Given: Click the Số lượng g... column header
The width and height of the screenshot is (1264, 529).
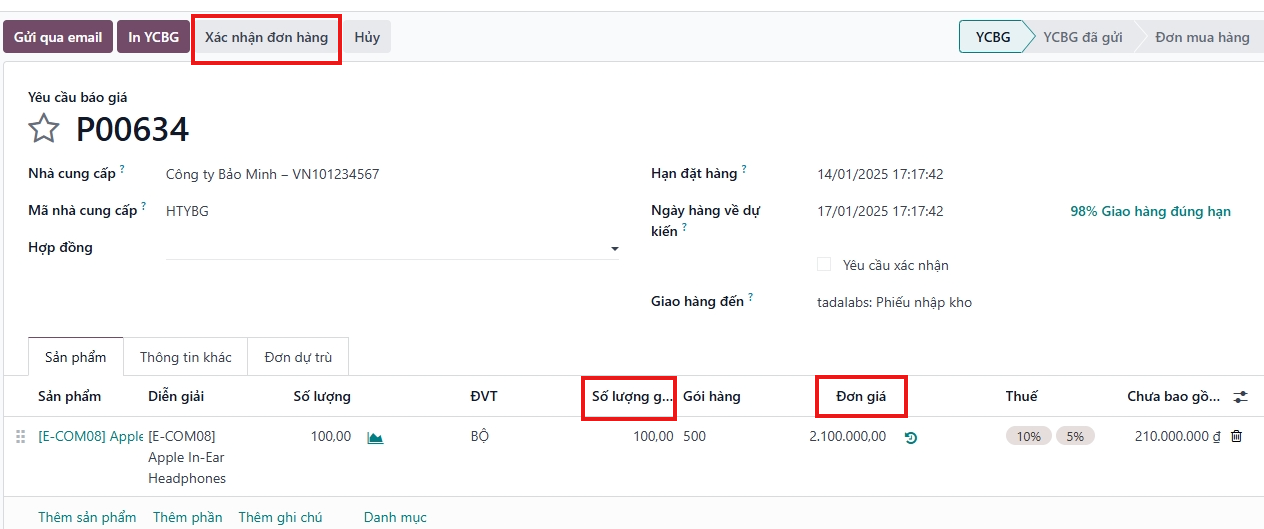Looking at the screenshot, I should (x=632, y=396).
